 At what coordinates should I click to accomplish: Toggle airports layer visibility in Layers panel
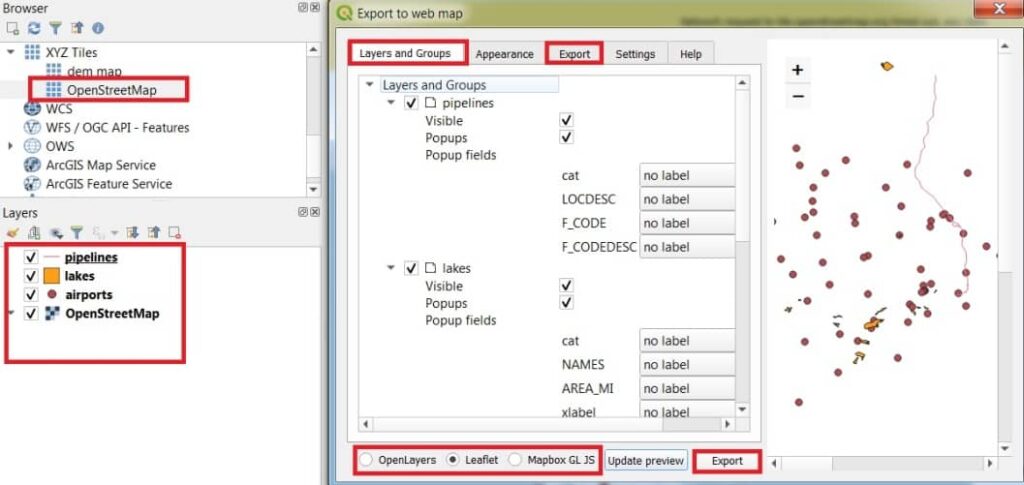[x=30, y=295]
